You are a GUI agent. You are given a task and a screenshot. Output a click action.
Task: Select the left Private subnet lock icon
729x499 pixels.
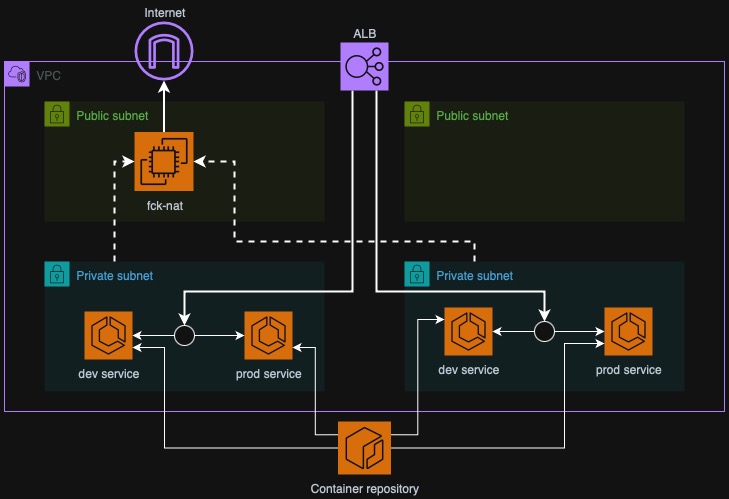[57, 274]
